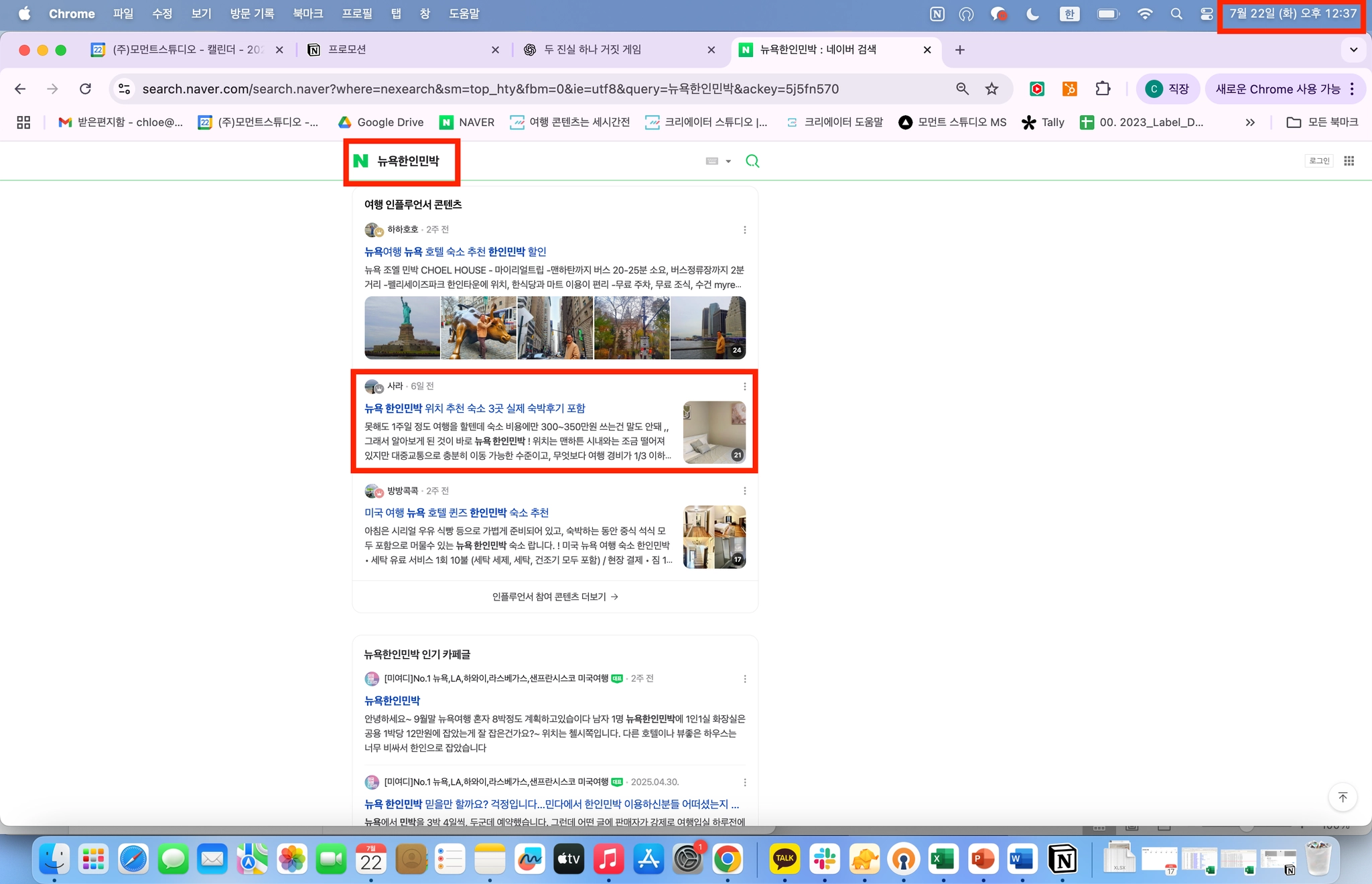Open the Chrome extensions puzzle icon

tap(1103, 89)
